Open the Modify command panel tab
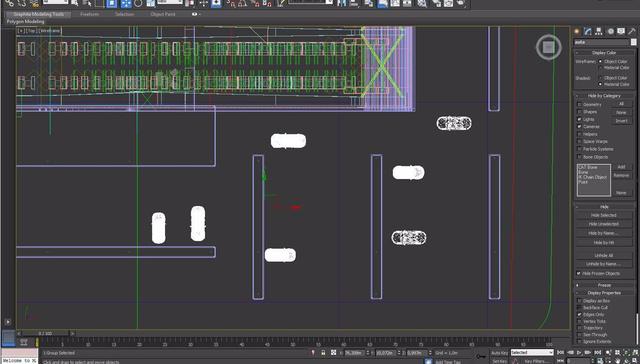 pos(588,31)
